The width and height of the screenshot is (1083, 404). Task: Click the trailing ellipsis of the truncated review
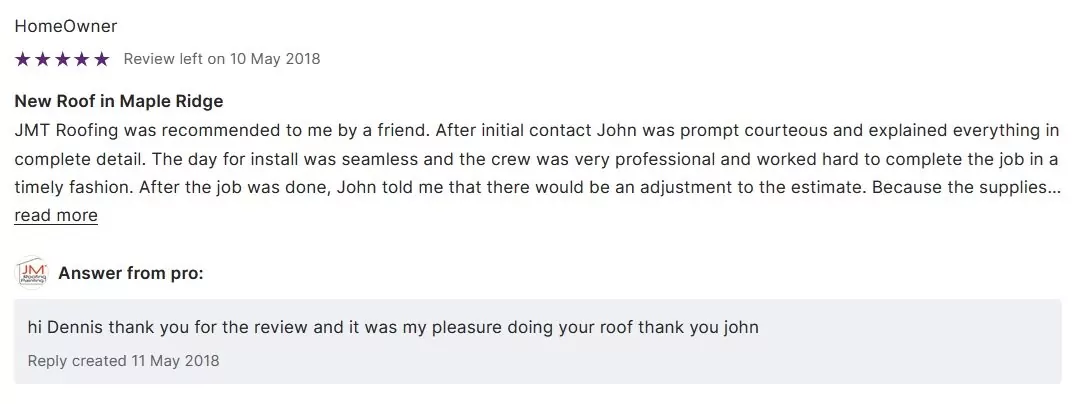[1053, 187]
